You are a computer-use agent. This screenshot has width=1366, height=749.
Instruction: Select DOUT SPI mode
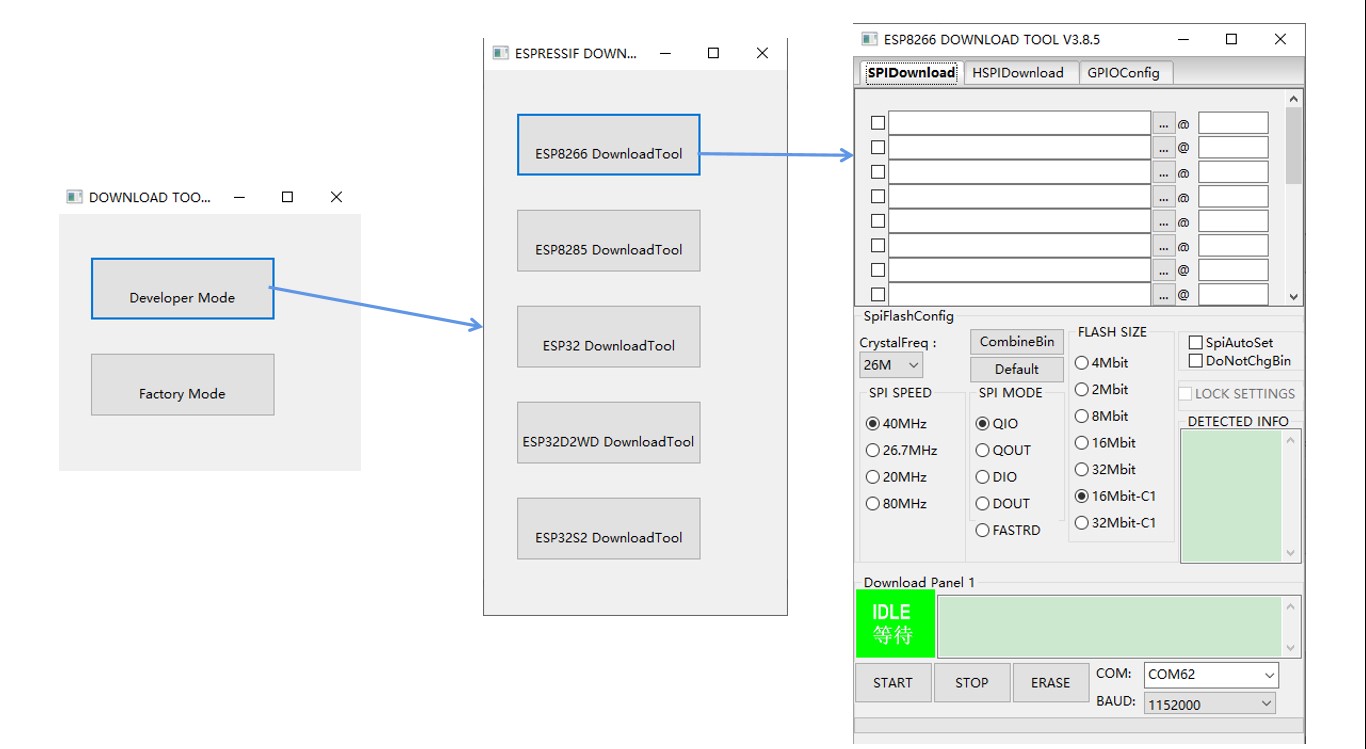pos(982,503)
